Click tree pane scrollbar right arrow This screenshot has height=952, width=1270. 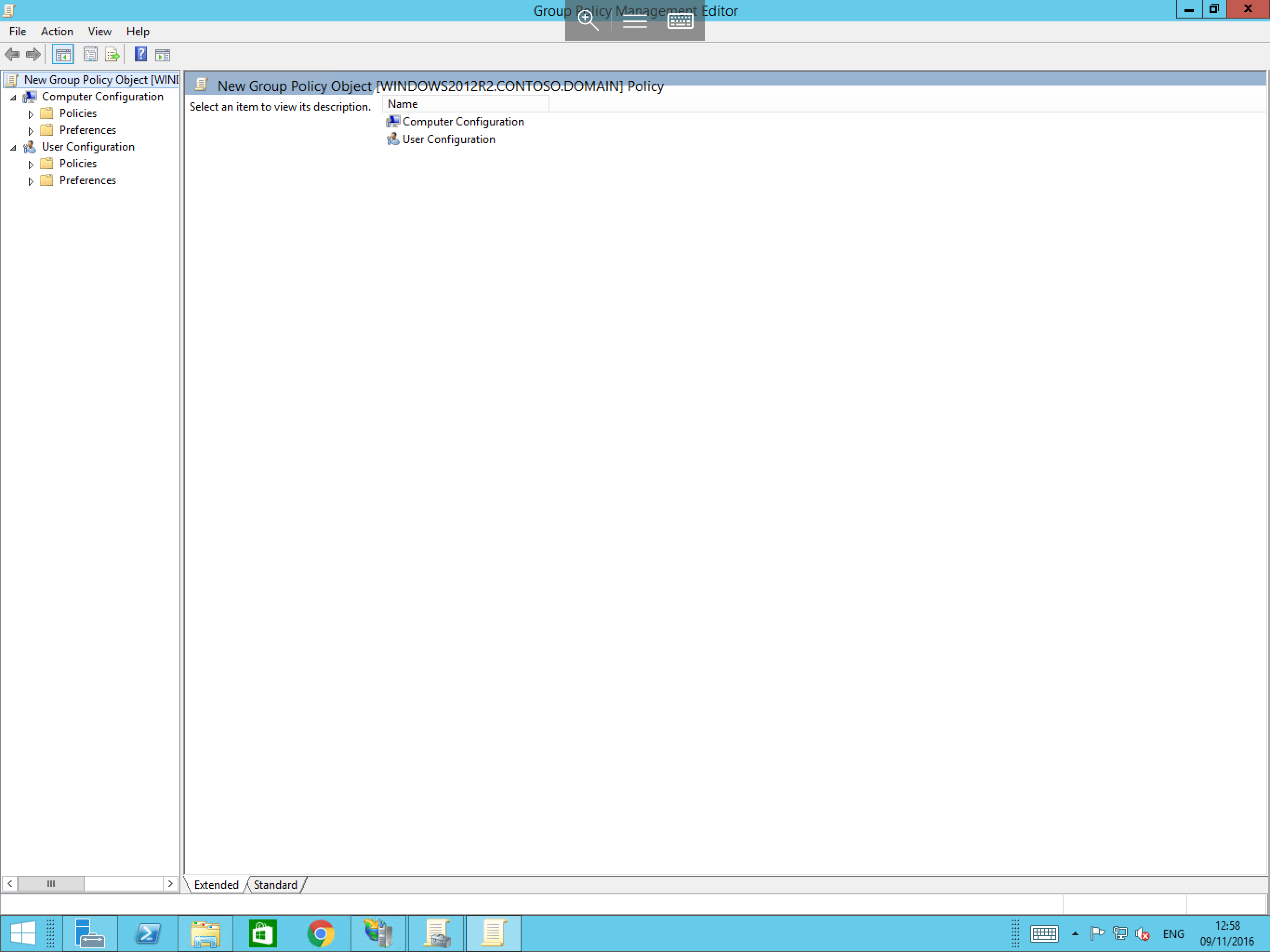click(x=171, y=884)
